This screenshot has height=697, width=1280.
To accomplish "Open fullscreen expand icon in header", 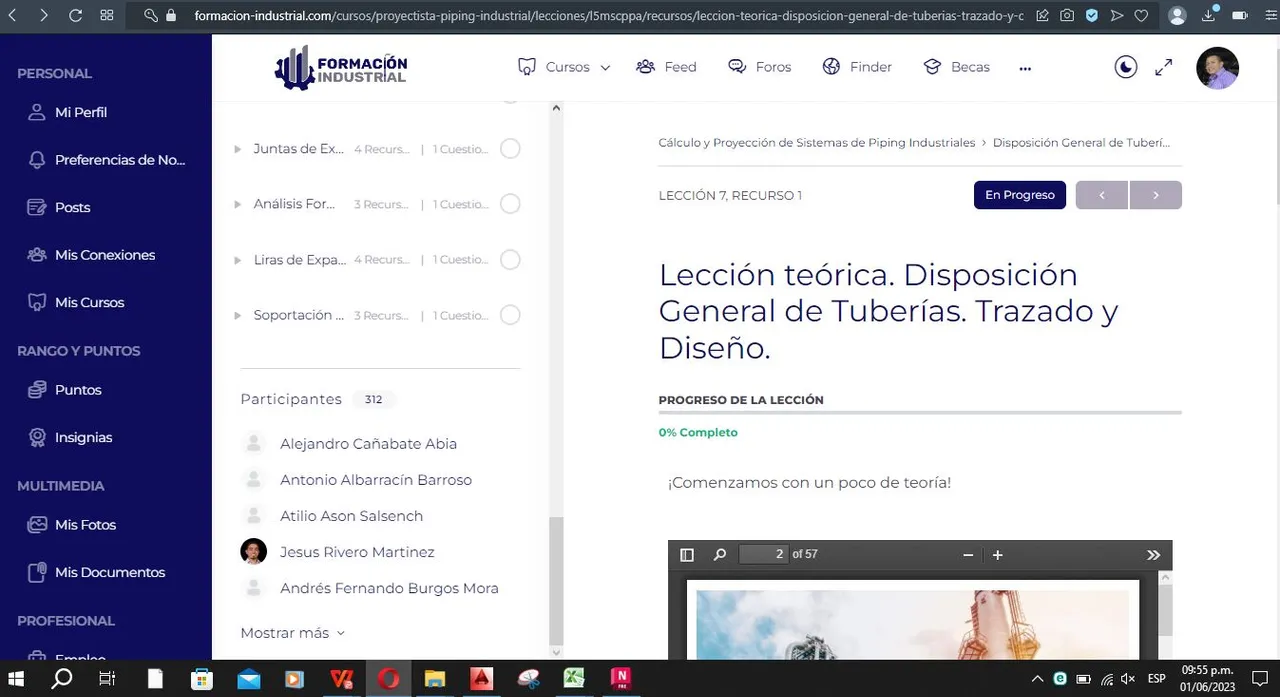I will [x=1164, y=67].
